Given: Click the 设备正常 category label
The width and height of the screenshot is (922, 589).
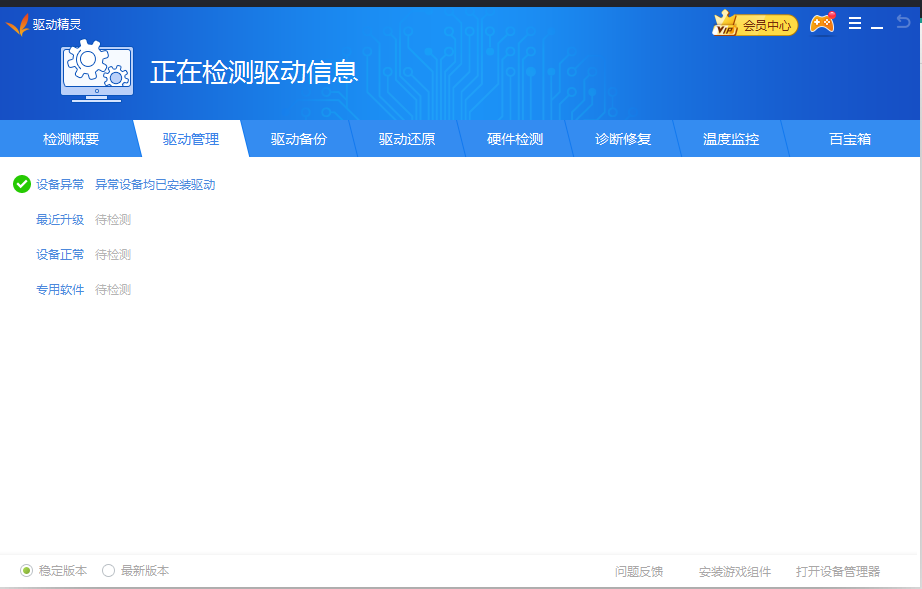Looking at the screenshot, I should click(60, 255).
